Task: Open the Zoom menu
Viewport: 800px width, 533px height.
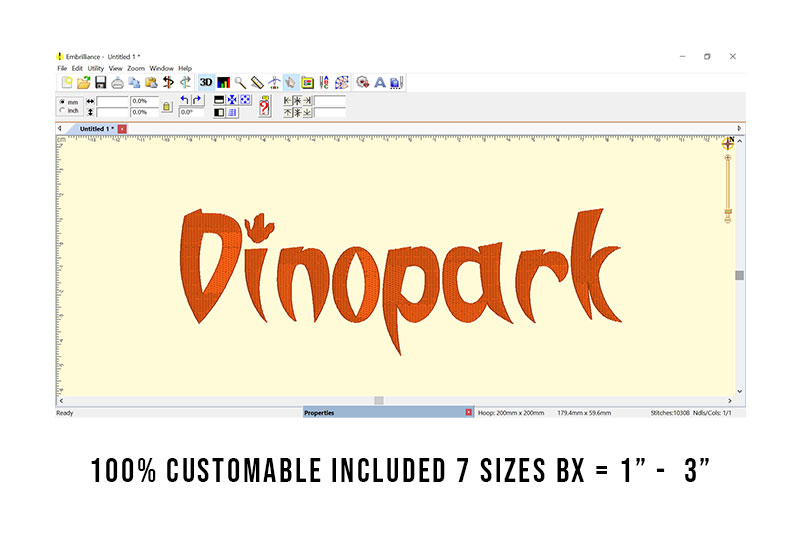Action: [x=136, y=68]
